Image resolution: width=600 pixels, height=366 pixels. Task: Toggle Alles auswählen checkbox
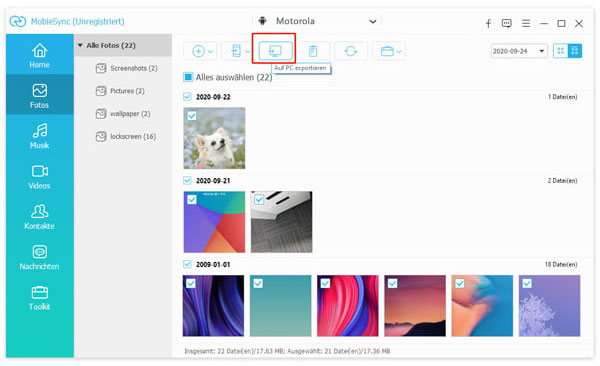click(188, 77)
